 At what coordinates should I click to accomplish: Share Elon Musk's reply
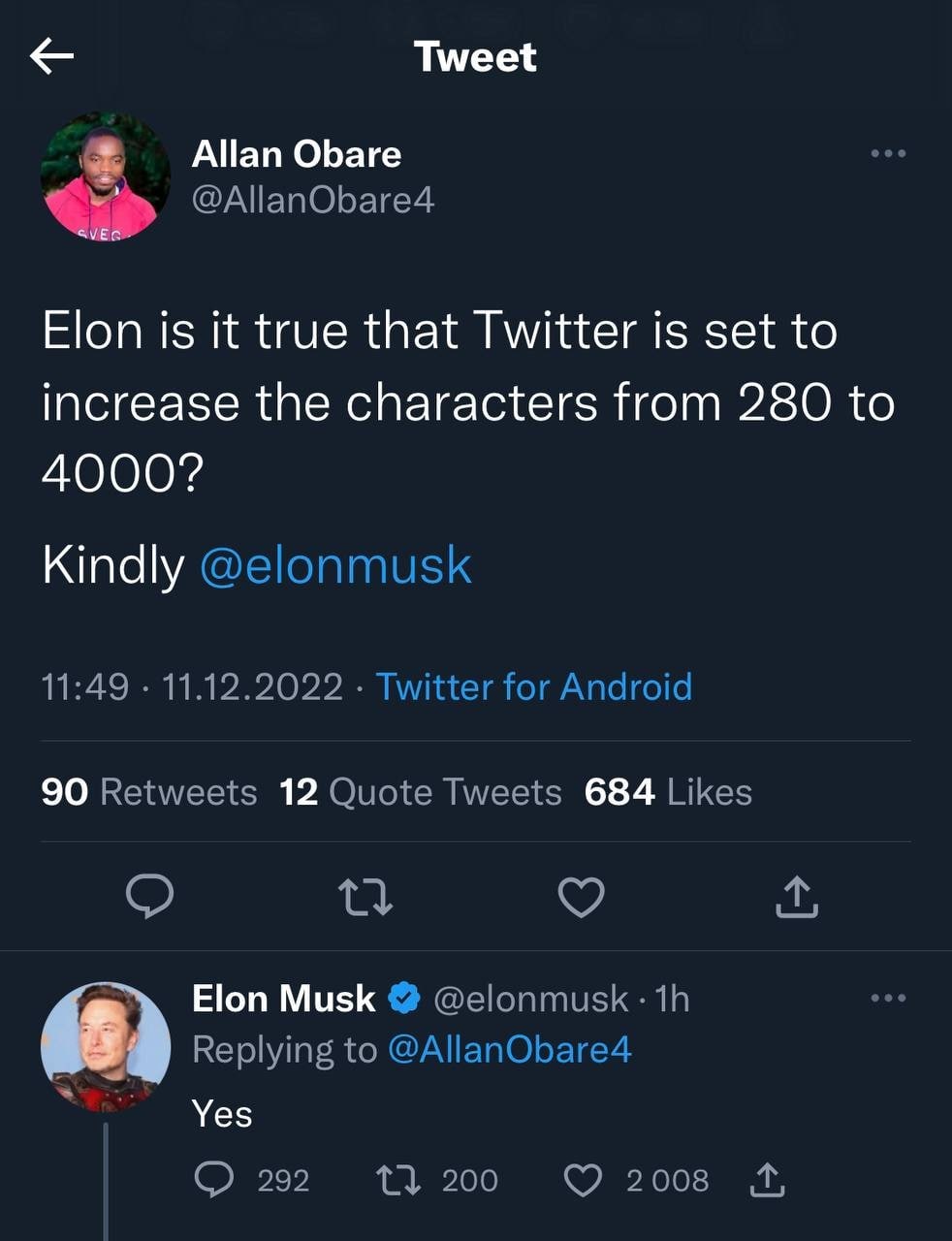[765, 1180]
